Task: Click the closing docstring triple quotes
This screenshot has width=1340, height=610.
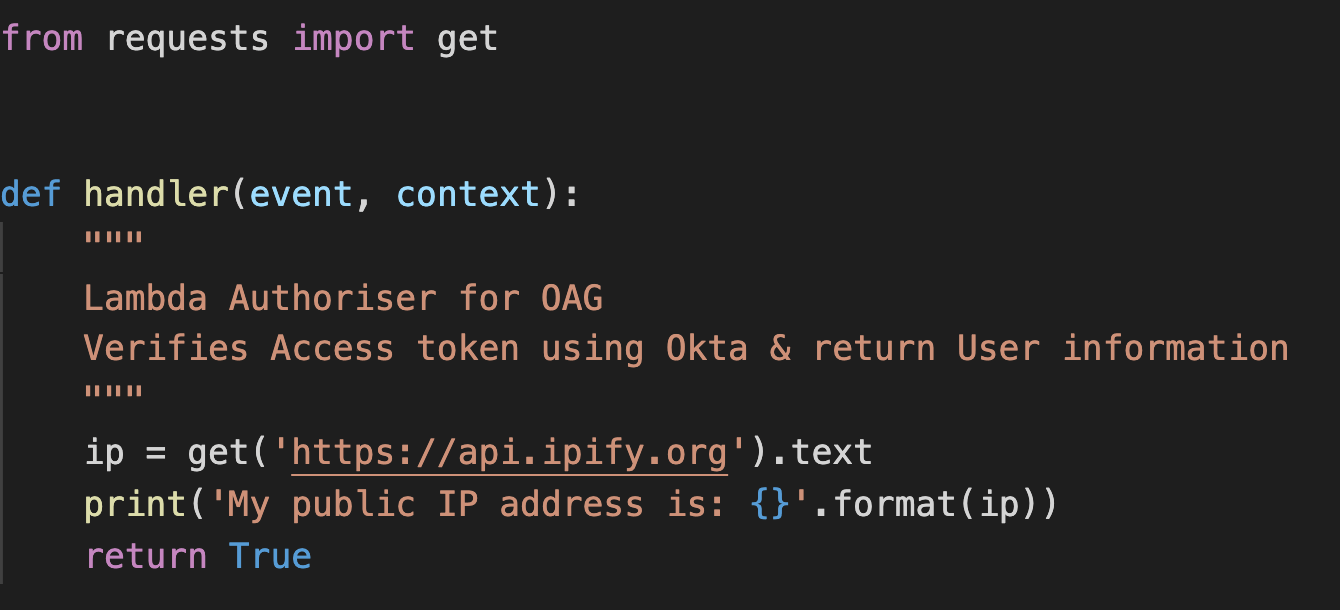Action: tap(114, 396)
